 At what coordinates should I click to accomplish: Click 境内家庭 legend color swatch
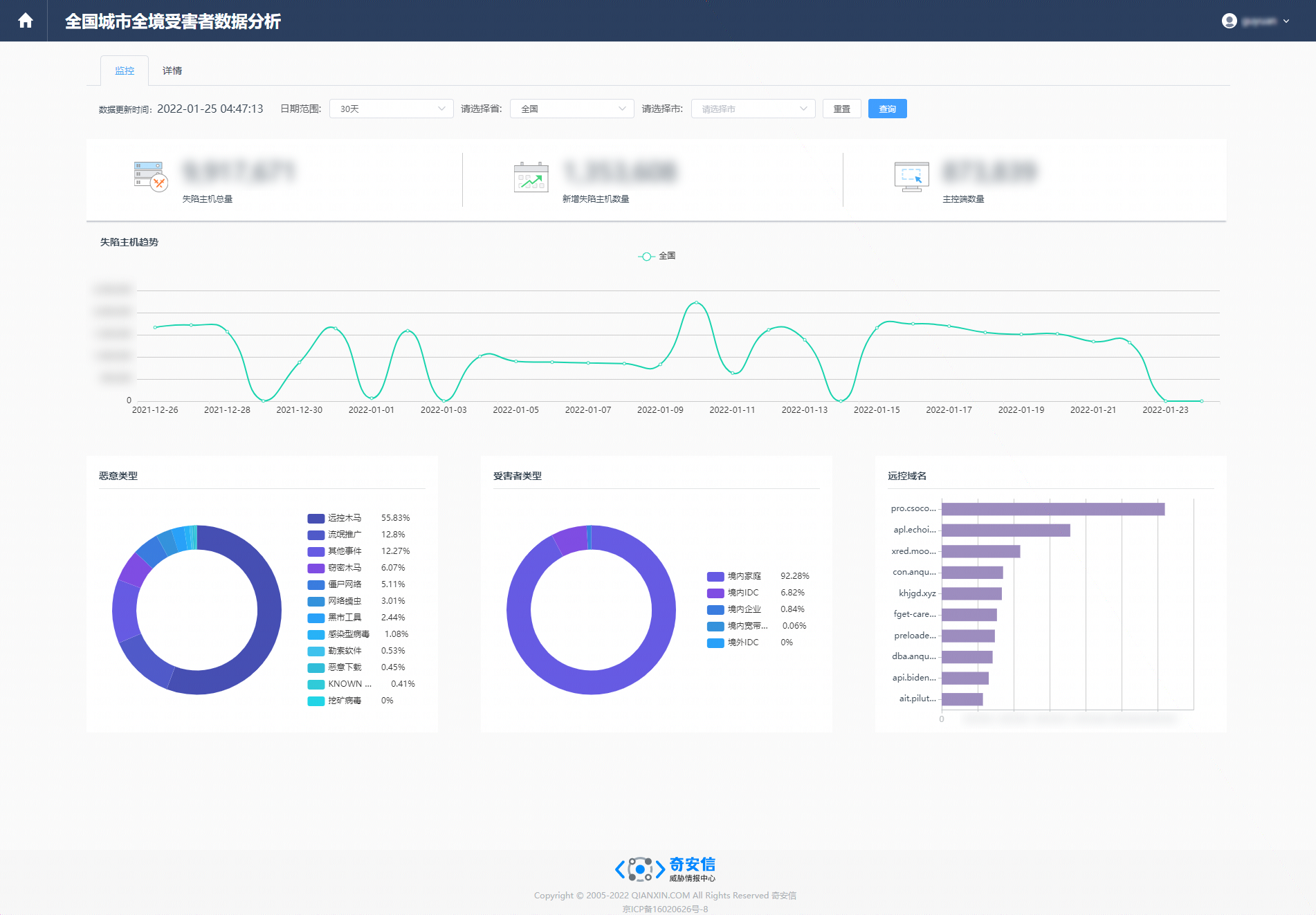(715, 576)
